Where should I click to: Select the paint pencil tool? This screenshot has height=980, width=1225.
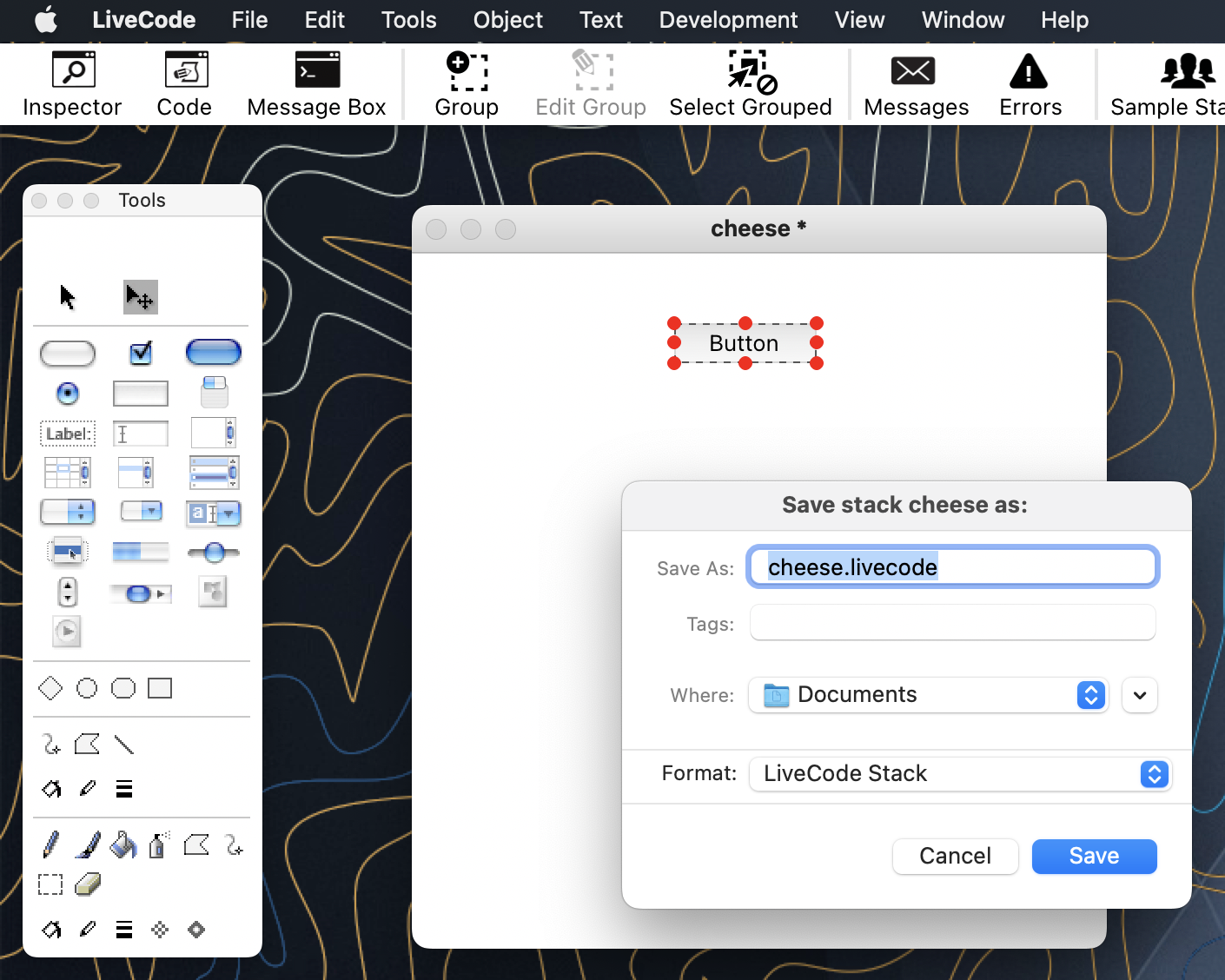(50, 844)
